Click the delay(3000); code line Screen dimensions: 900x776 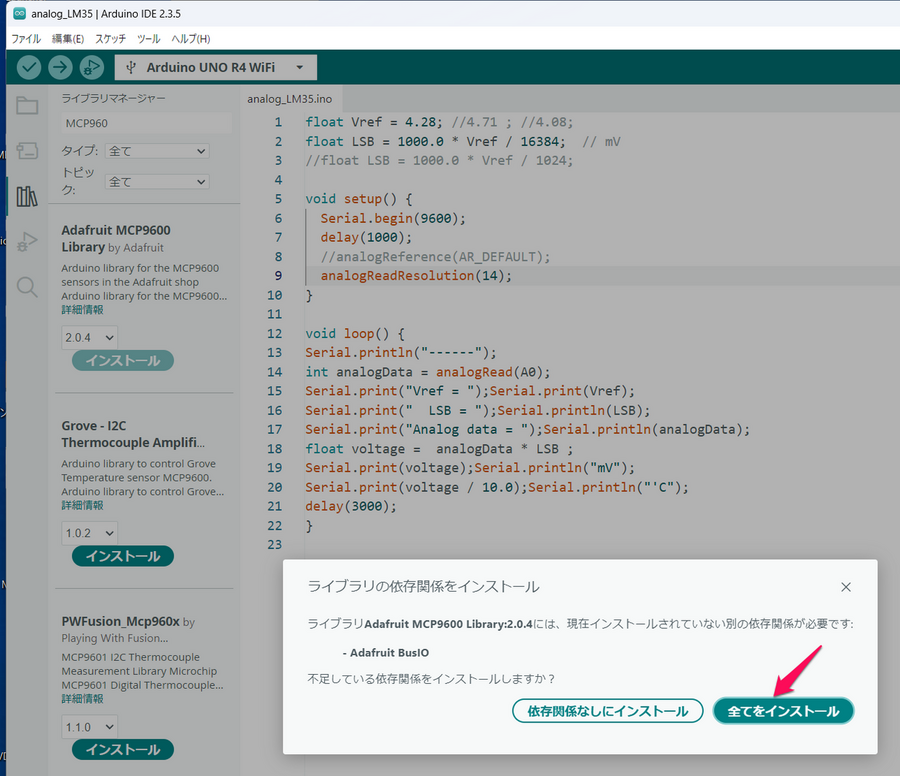[351, 507]
